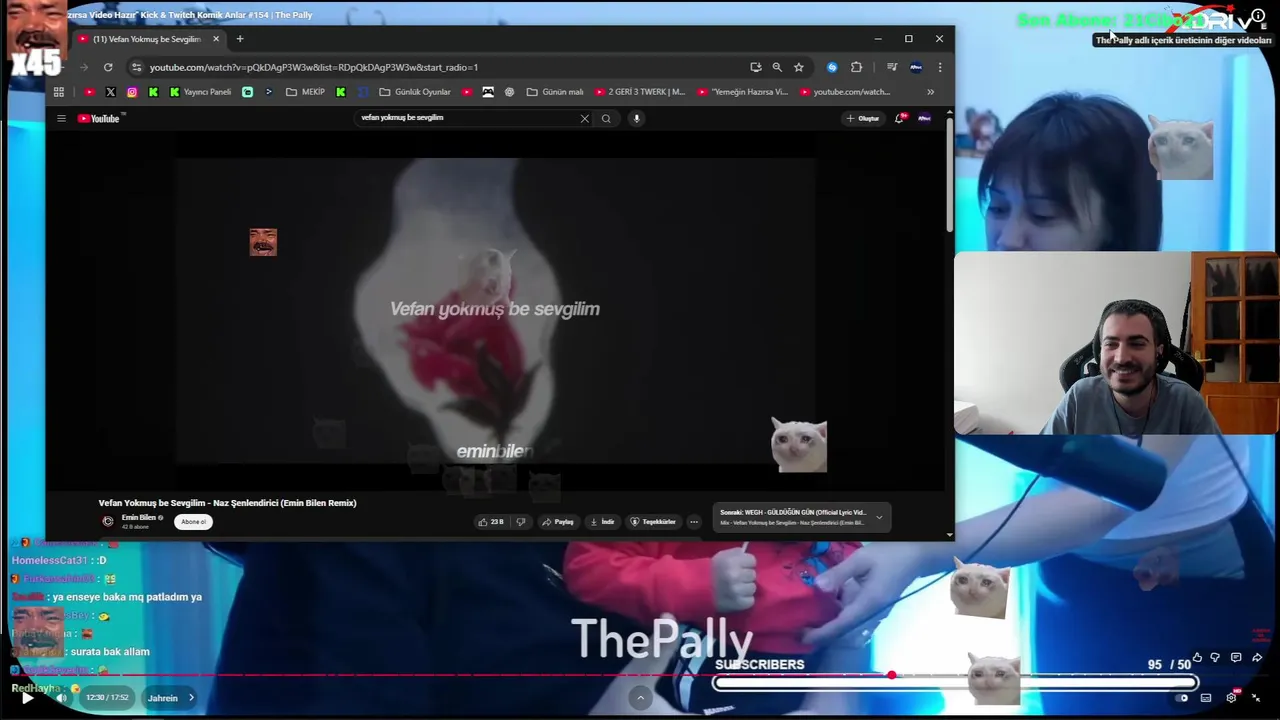This screenshot has width=1280, height=720.
Task: Open the 2 GERİ 3 TWERK bookmark
Action: [640, 92]
